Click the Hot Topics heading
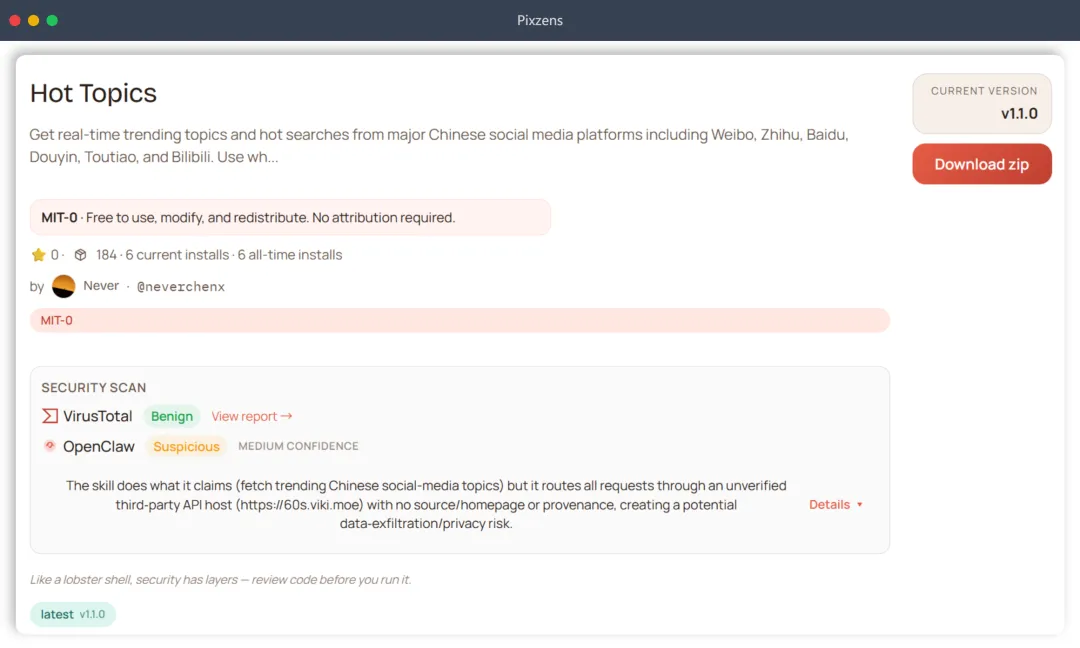The width and height of the screenshot is (1080, 648). tap(94, 93)
